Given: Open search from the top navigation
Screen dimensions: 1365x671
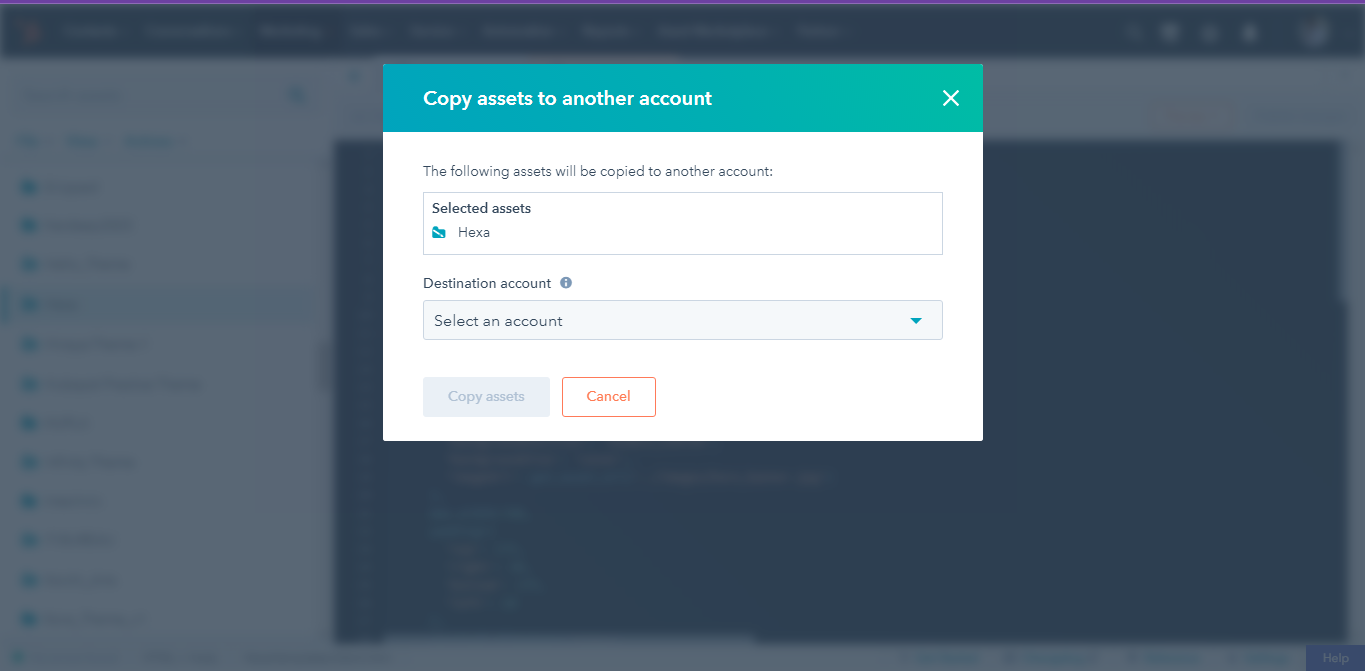Looking at the screenshot, I should tap(1133, 33).
